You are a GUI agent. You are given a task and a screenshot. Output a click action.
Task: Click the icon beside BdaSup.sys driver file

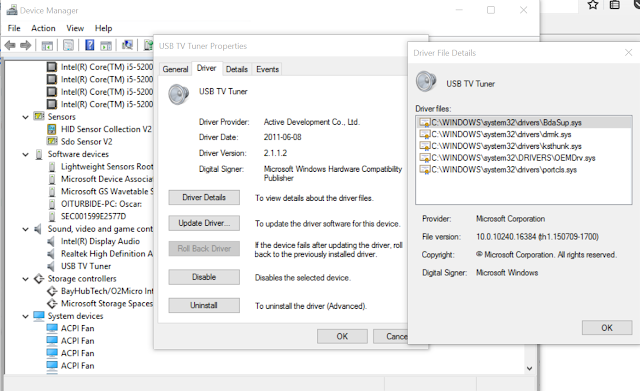pos(425,122)
